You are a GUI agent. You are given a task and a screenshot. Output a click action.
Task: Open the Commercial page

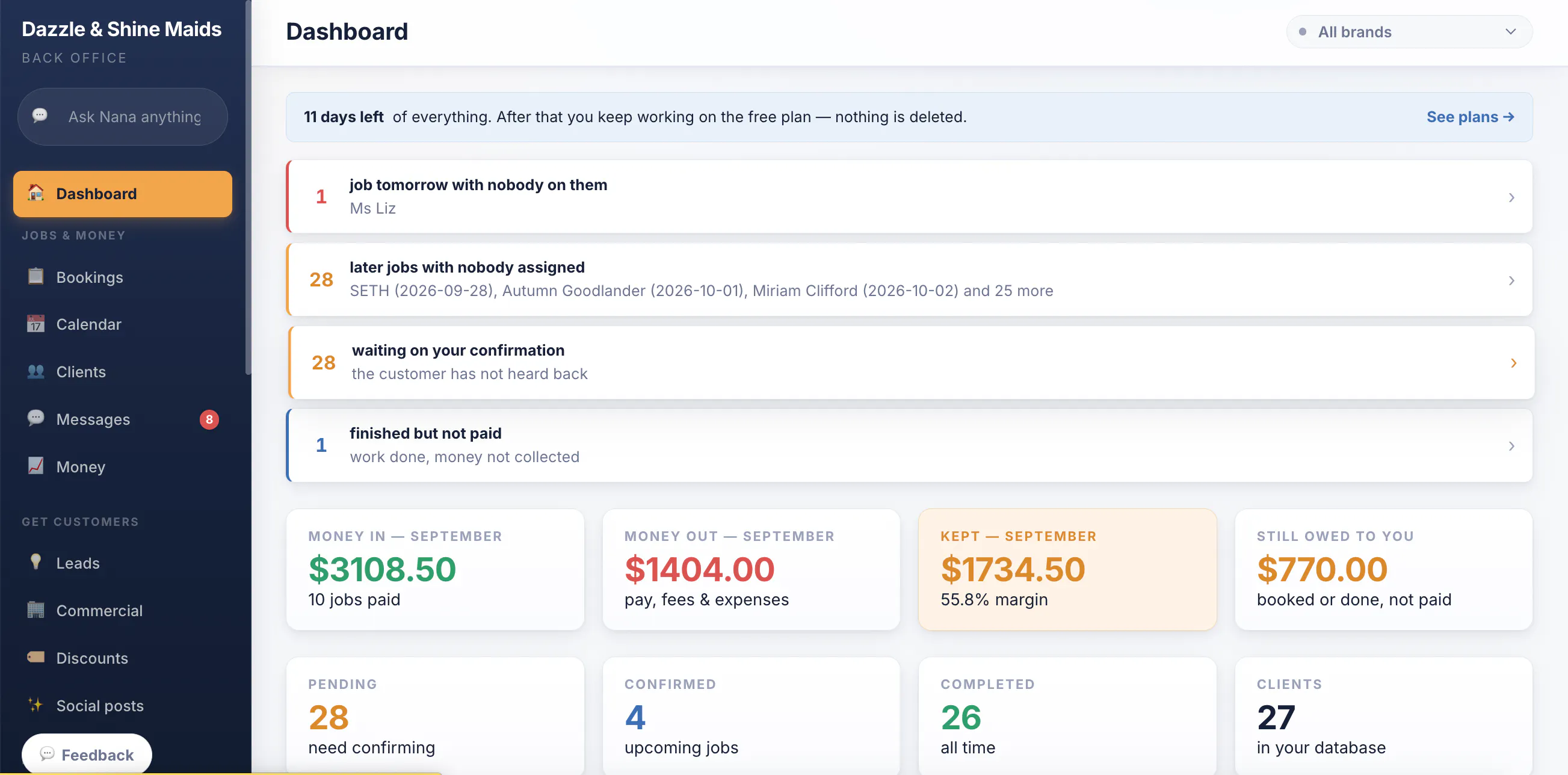click(122, 611)
